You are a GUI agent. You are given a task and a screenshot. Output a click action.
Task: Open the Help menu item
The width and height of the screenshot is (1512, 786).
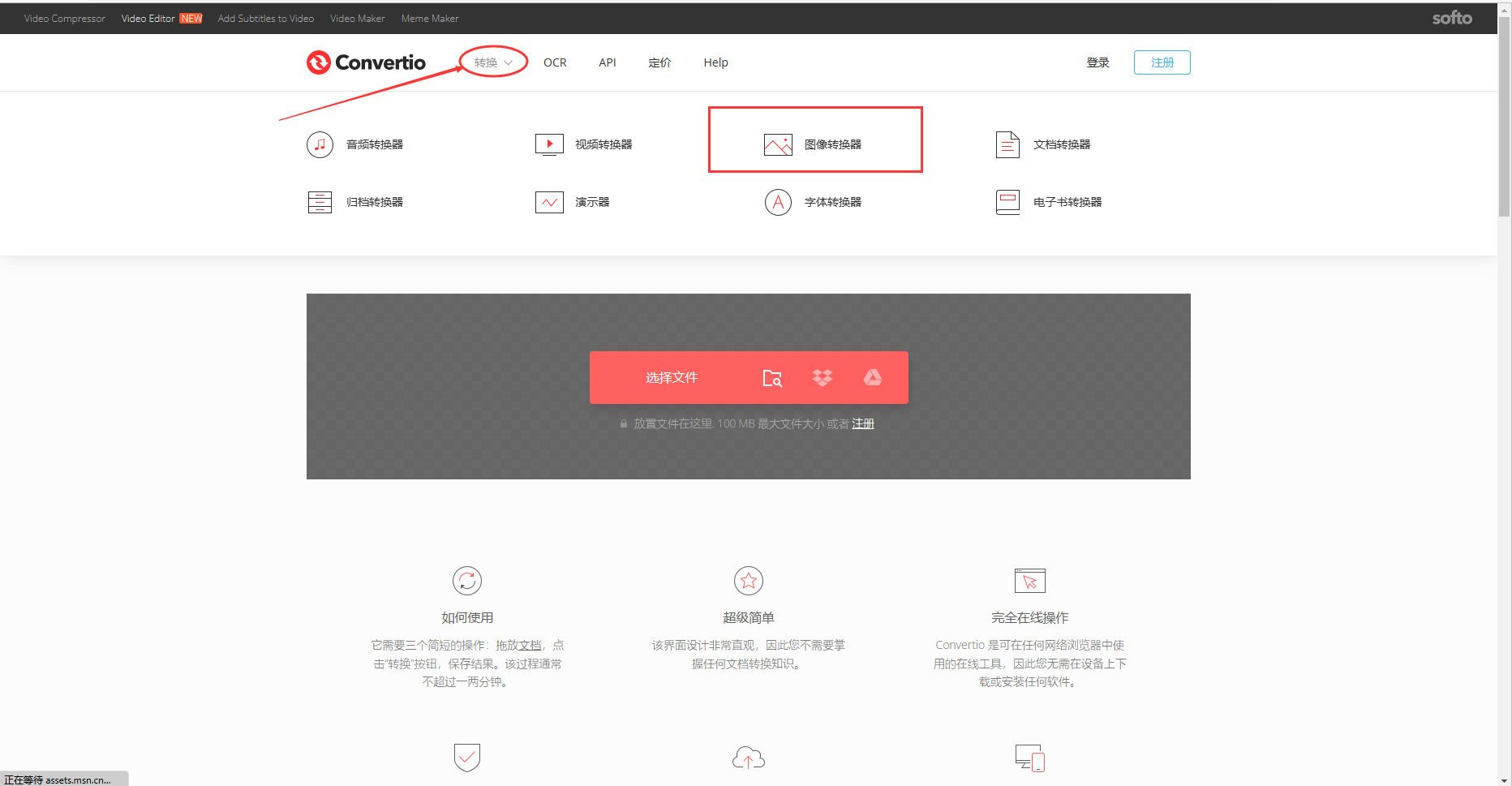(x=715, y=62)
